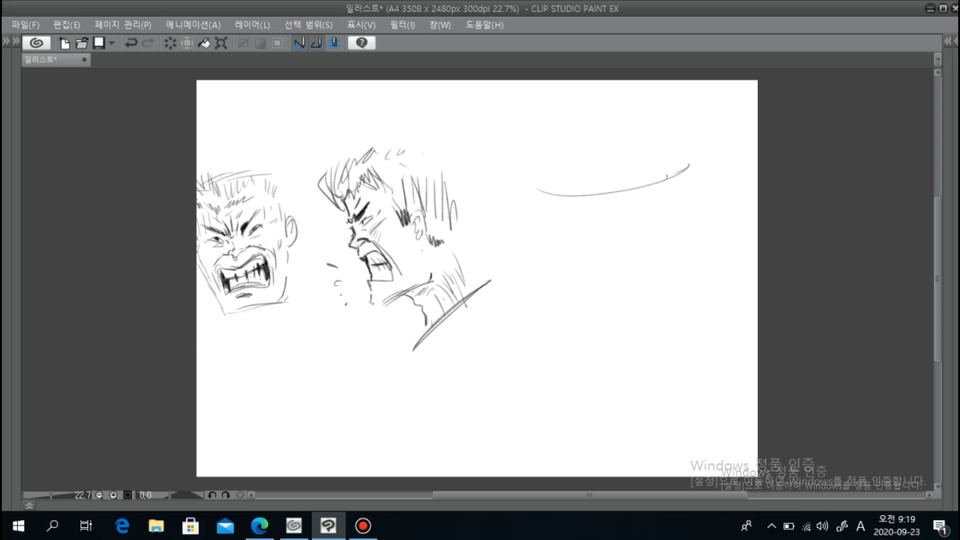Click zoom out button beside 22.7
This screenshot has width=960, height=540.
click(99, 495)
